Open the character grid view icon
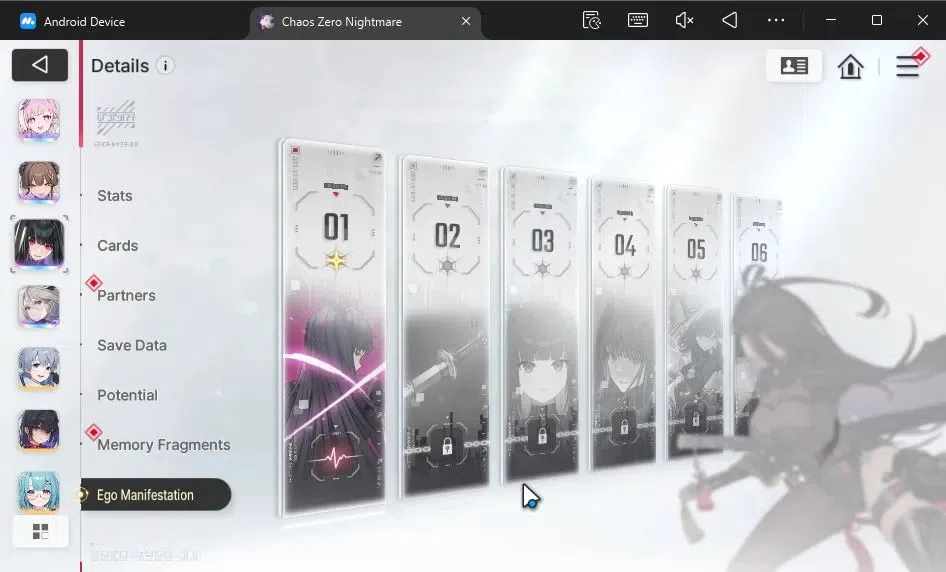This screenshot has height=572, width=946. point(40,532)
